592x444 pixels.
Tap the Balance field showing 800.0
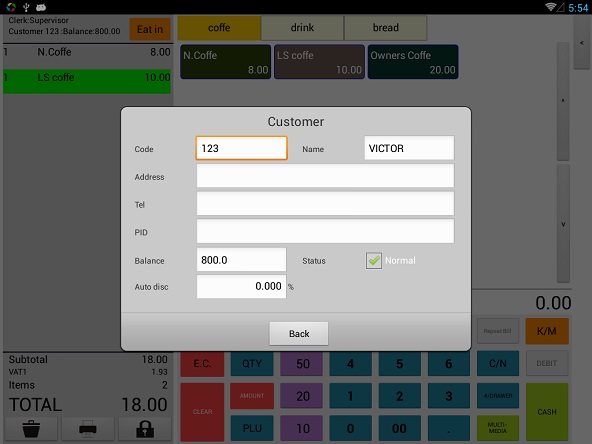click(241, 260)
